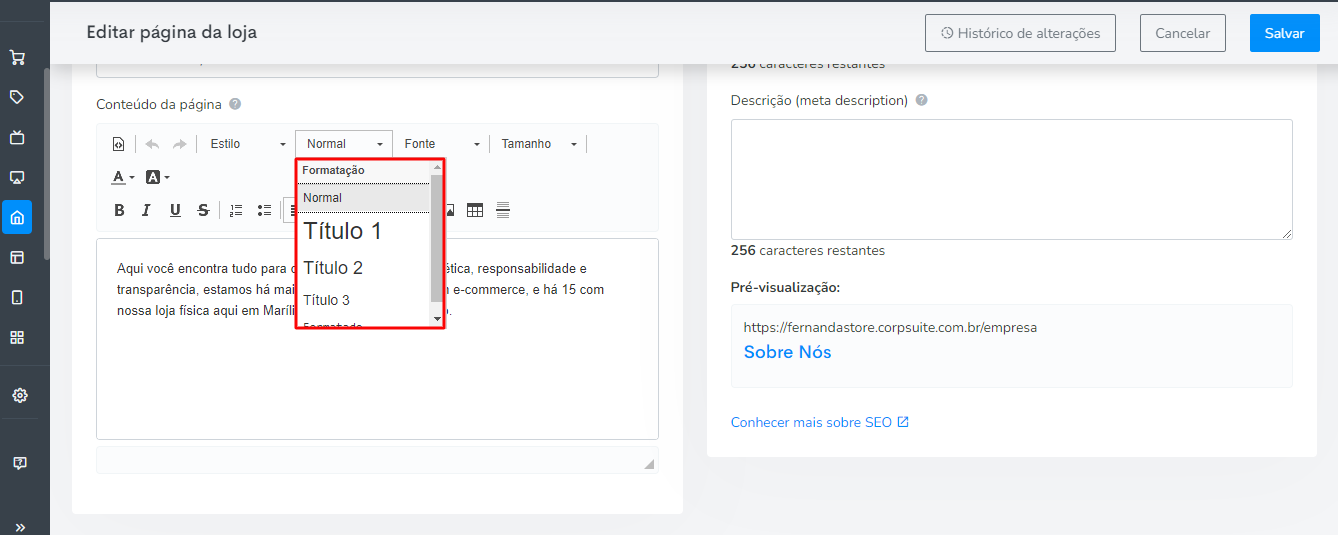Viewport: 1338px width, 535px height.
Task: Open Histórico de alterações
Action: (1020, 33)
